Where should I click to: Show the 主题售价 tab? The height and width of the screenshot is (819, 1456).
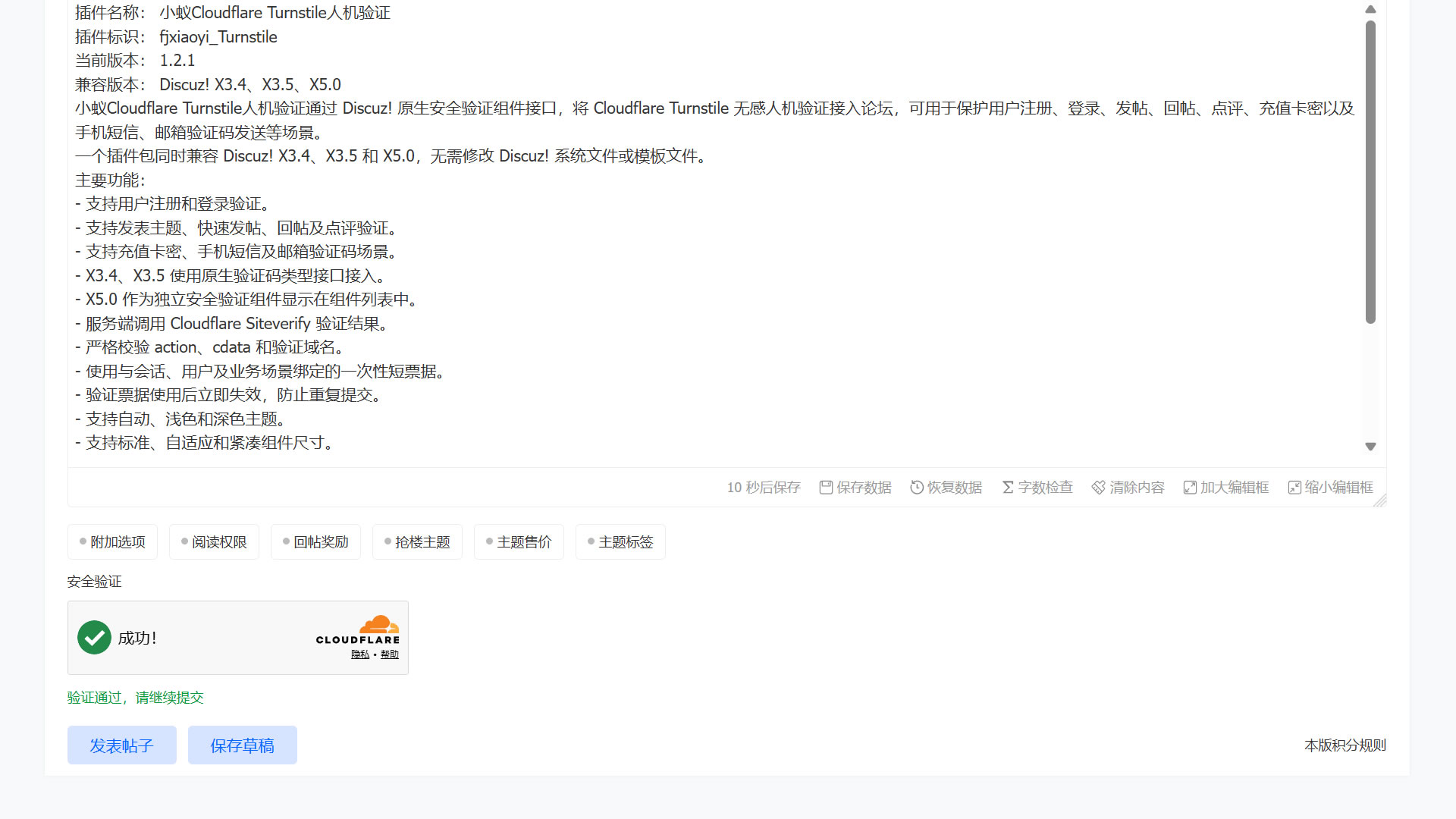pyautogui.click(x=519, y=542)
